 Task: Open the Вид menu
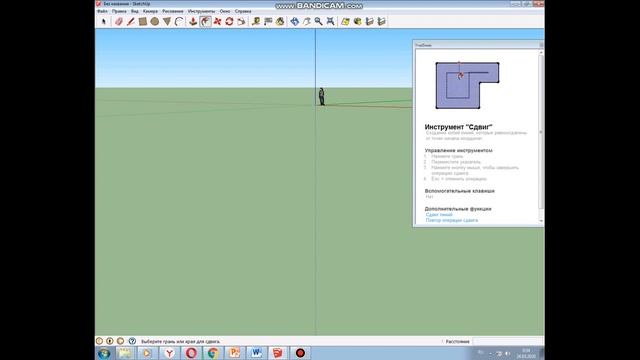[135, 11]
